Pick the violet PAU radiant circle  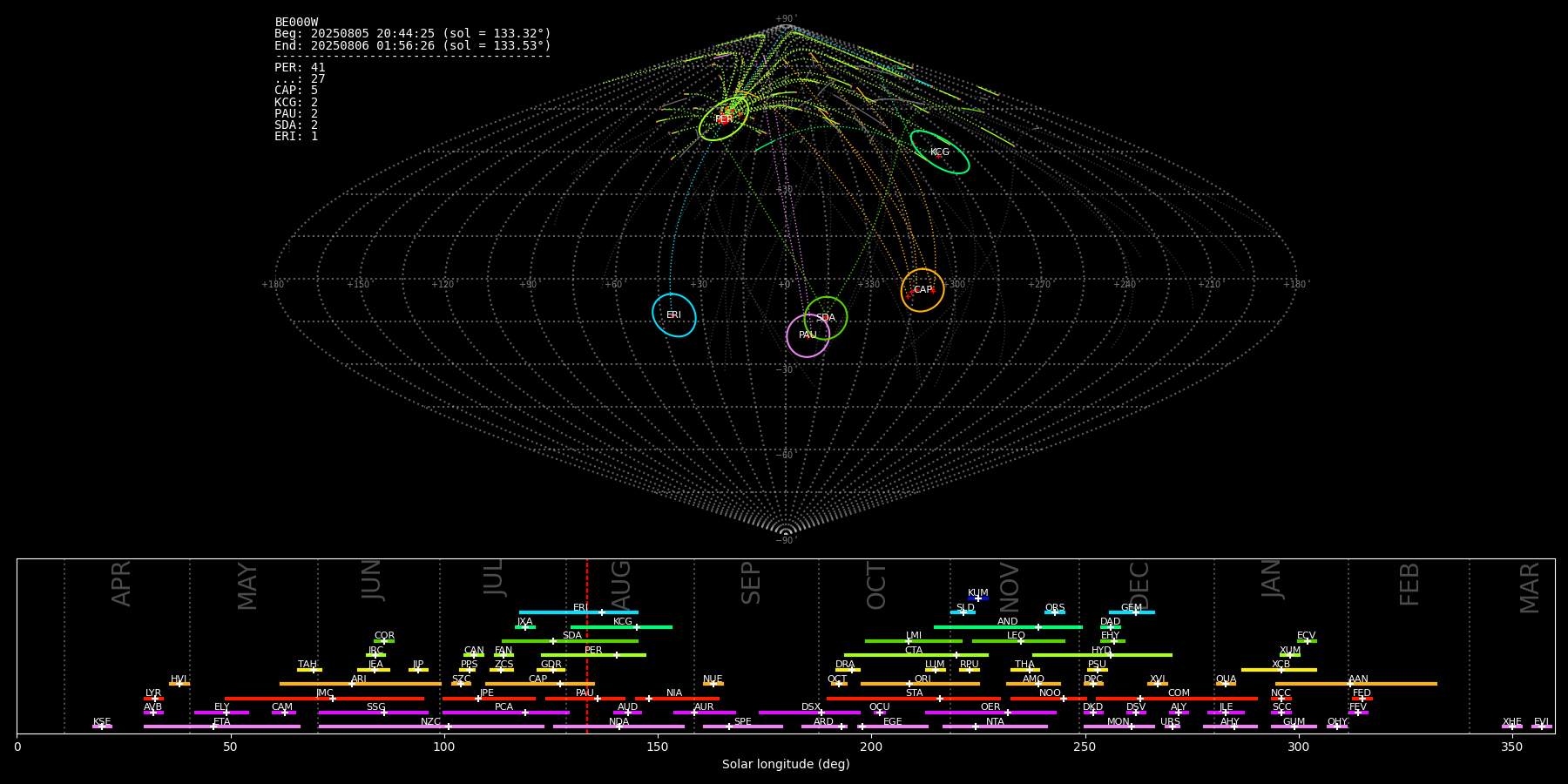point(808,335)
